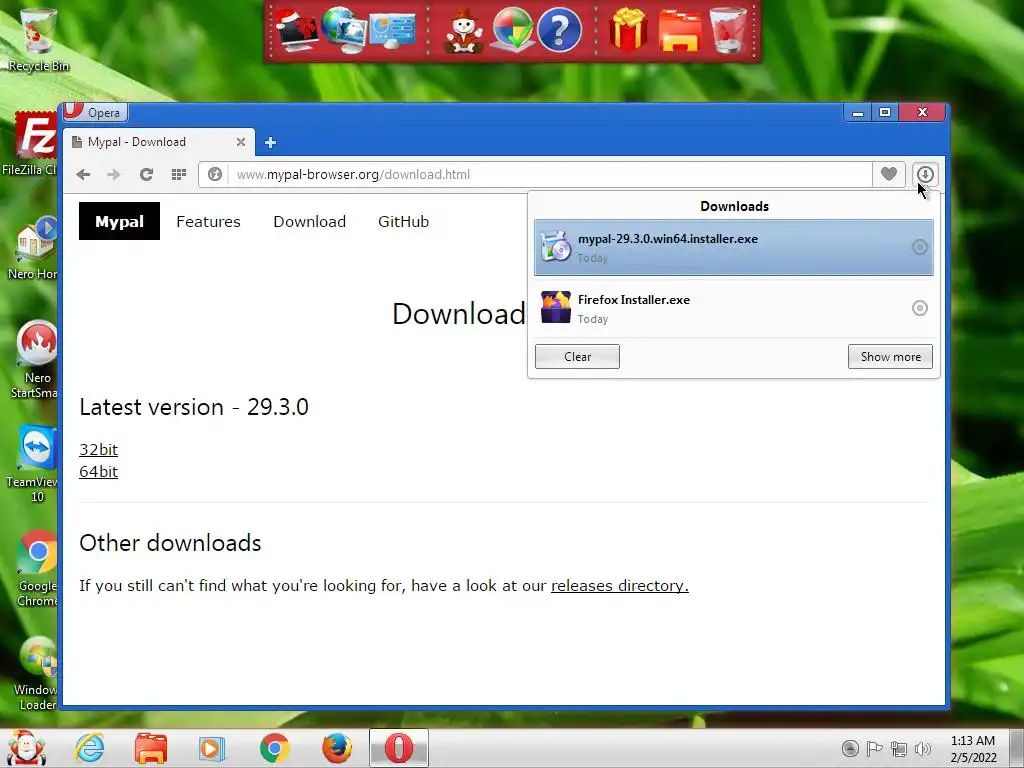
Task: Show hidden tray icons arrow
Action: [x=850, y=748]
